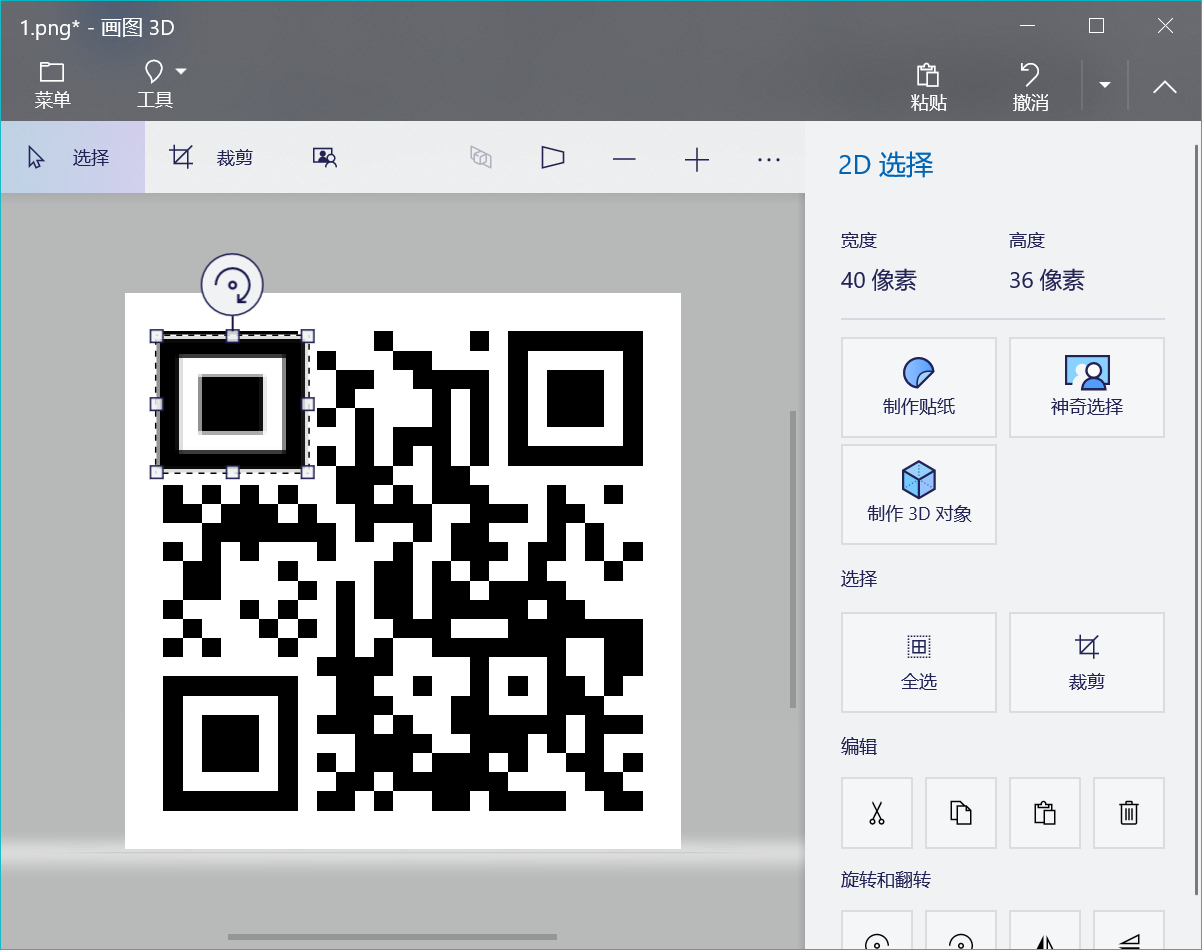This screenshot has width=1202, height=950.
Task: Click the mixed reality flag icon
Action: 553,158
